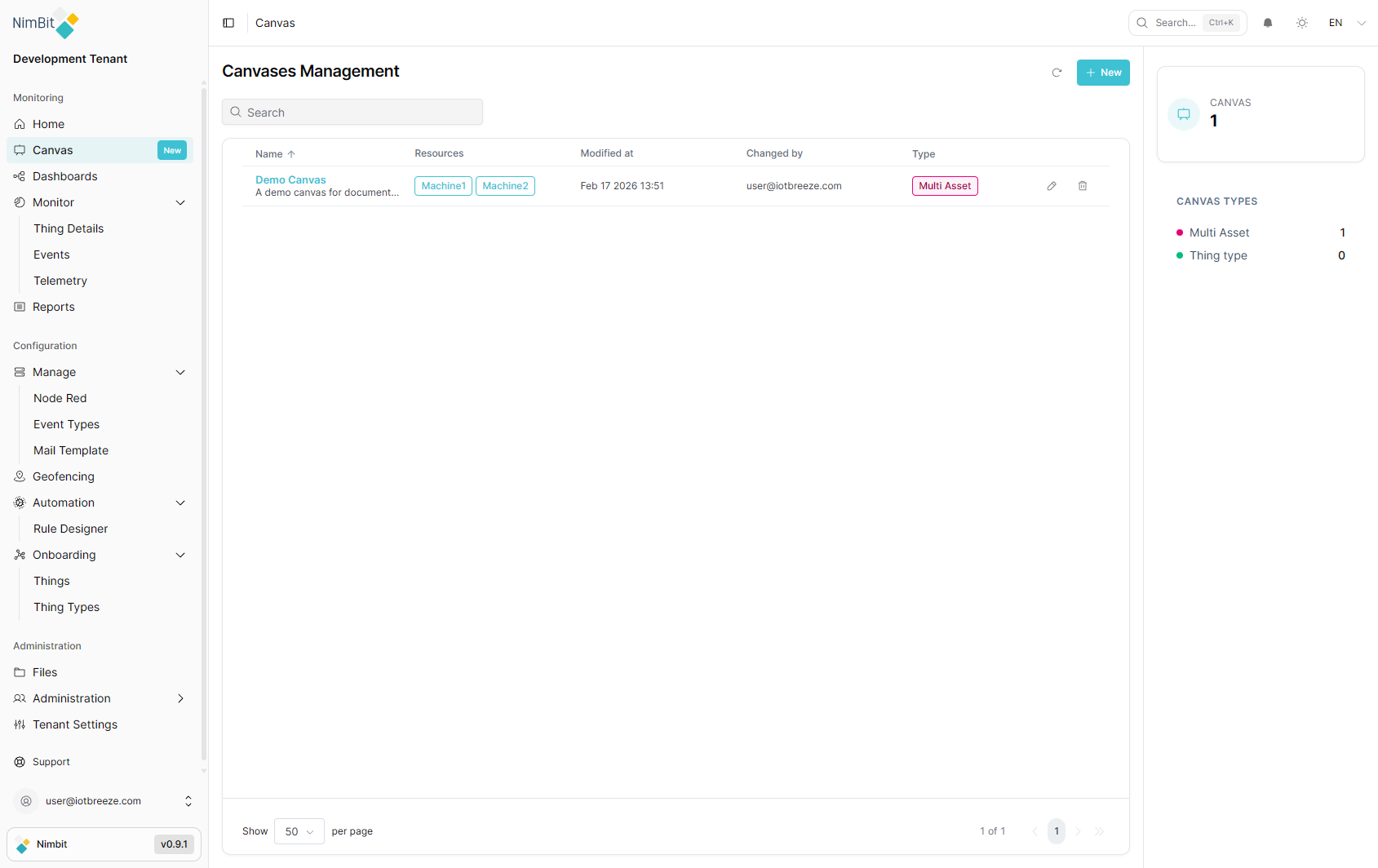This screenshot has width=1378, height=868.
Task: Open the Dashboards section in the sidebar
Action: [x=64, y=175]
